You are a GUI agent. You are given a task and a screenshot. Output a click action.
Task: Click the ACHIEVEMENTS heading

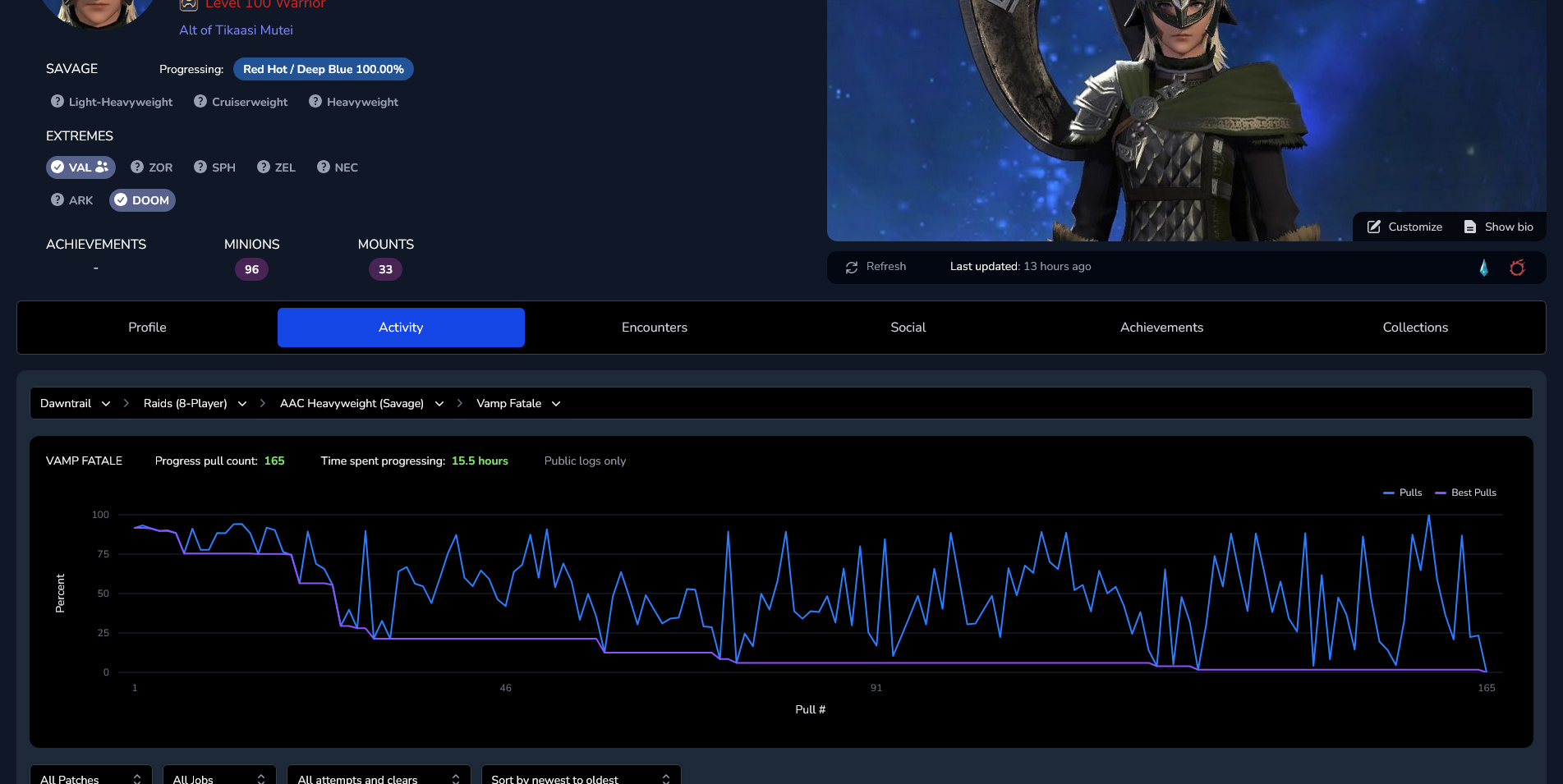(x=96, y=245)
